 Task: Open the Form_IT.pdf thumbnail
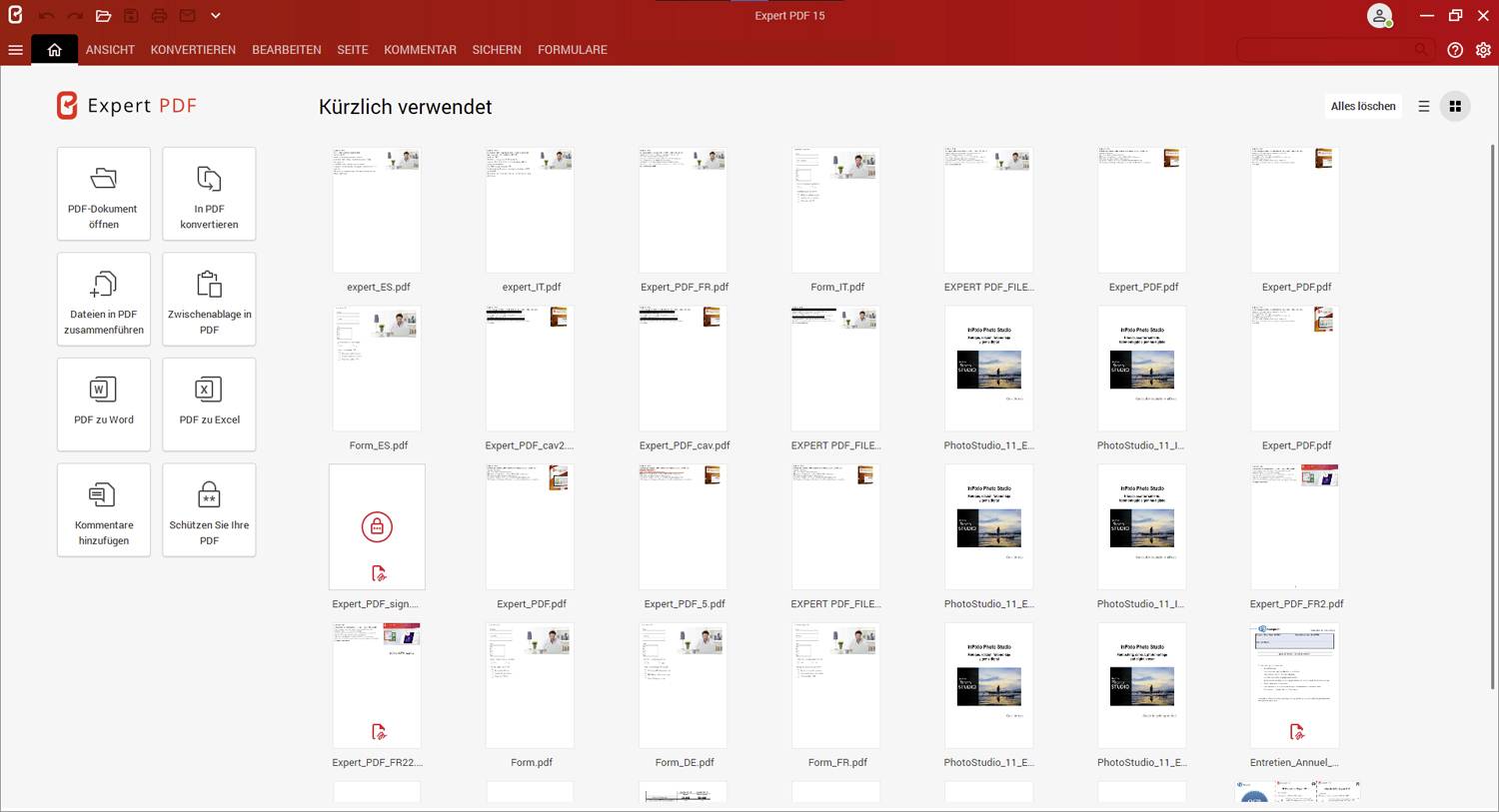pyautogui.click(x=835, y=210)
